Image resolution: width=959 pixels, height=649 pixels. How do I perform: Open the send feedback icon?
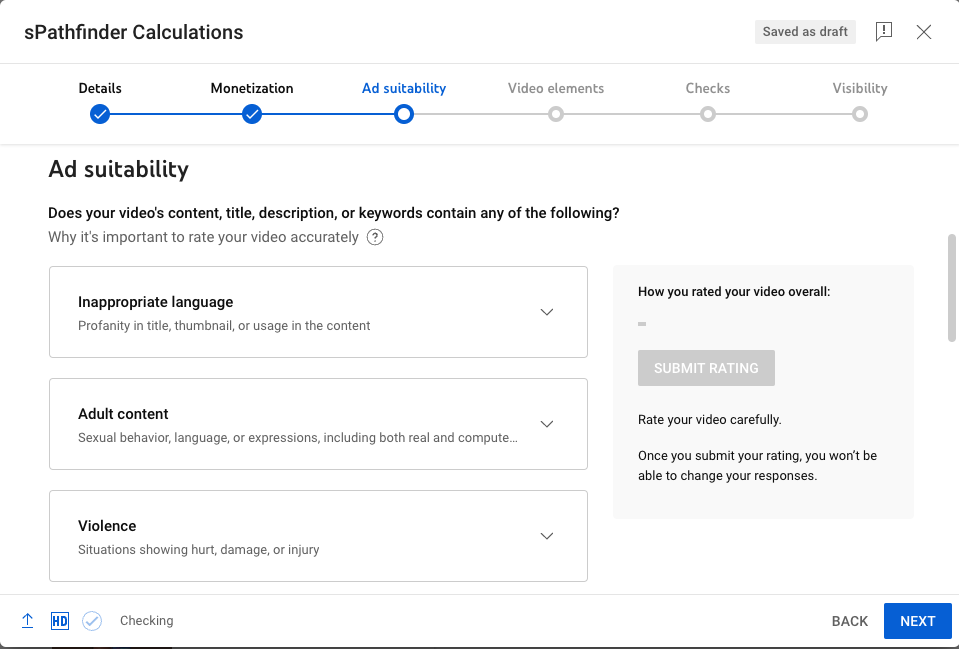tap(884, 32)
